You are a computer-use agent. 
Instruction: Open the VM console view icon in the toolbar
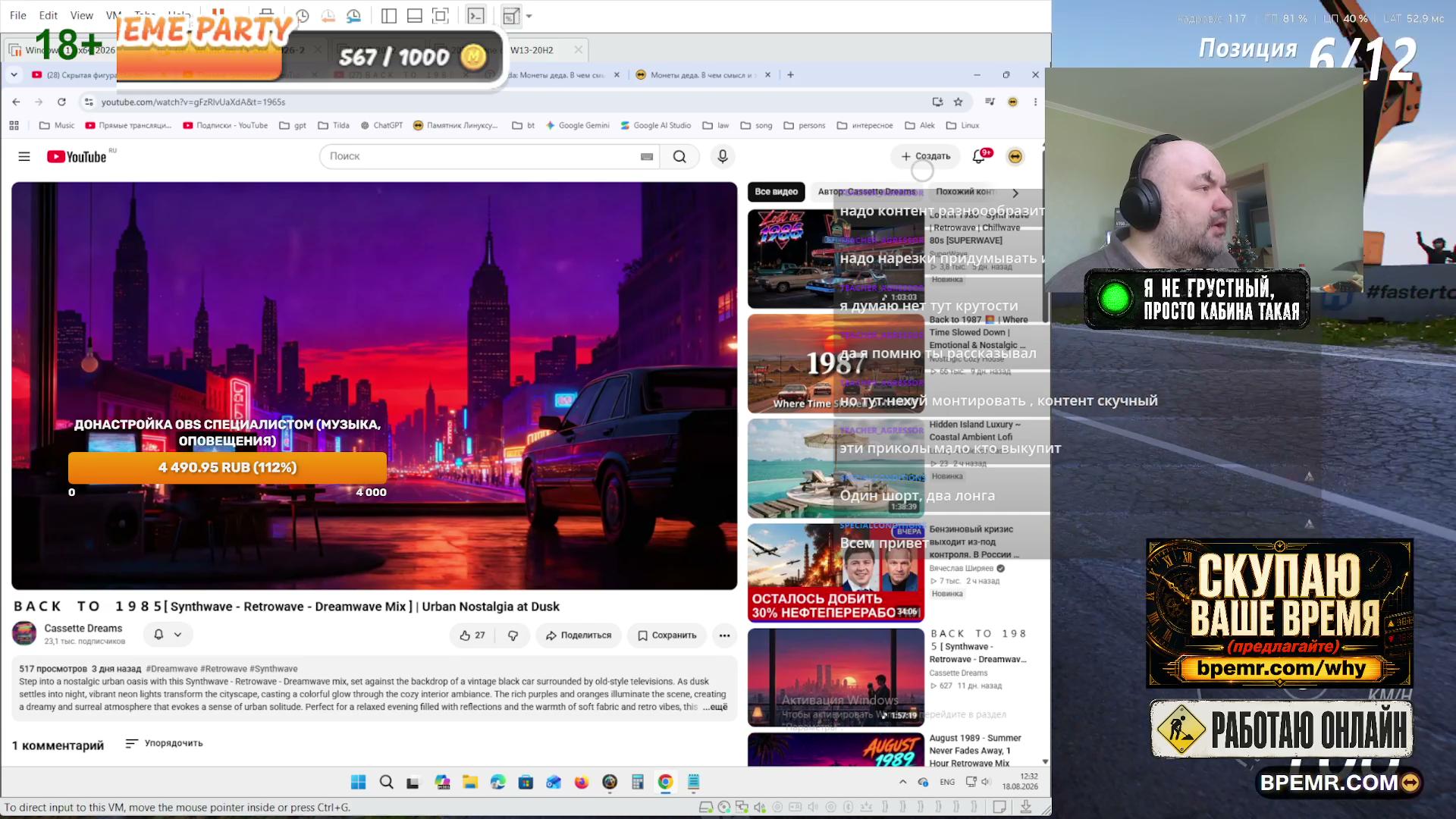475,16
